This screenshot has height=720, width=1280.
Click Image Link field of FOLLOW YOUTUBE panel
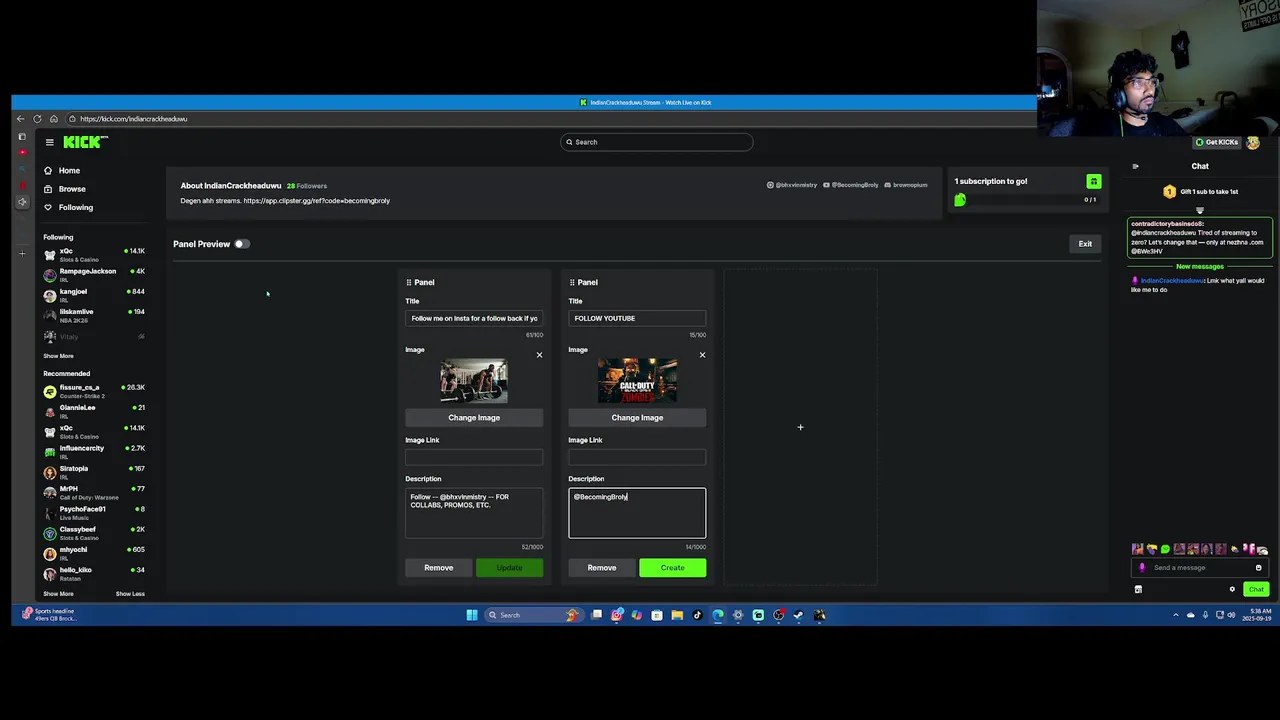pyautogui.click(x=637, y=457)
